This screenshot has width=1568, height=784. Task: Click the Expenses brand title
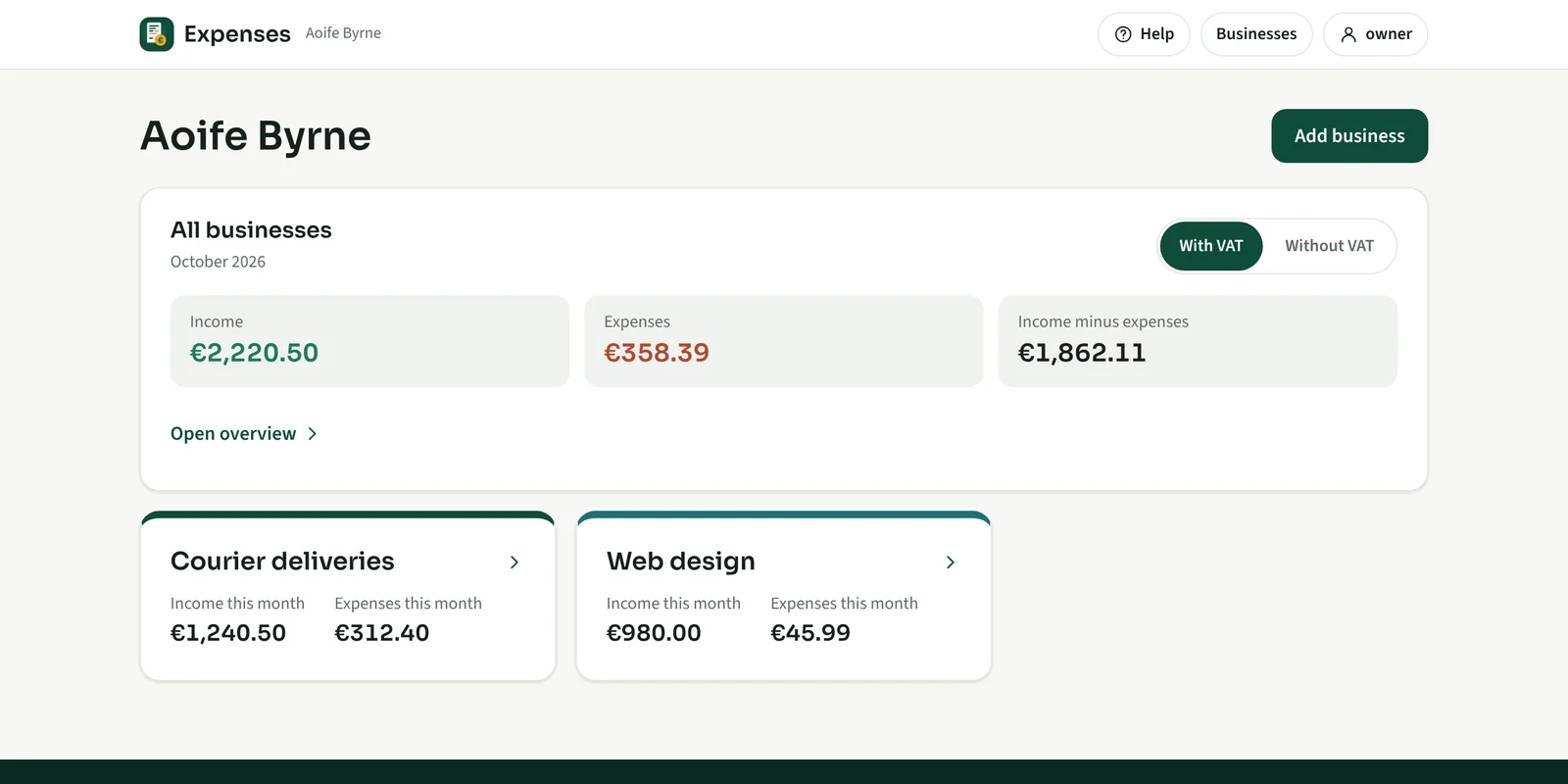(237, 34)
